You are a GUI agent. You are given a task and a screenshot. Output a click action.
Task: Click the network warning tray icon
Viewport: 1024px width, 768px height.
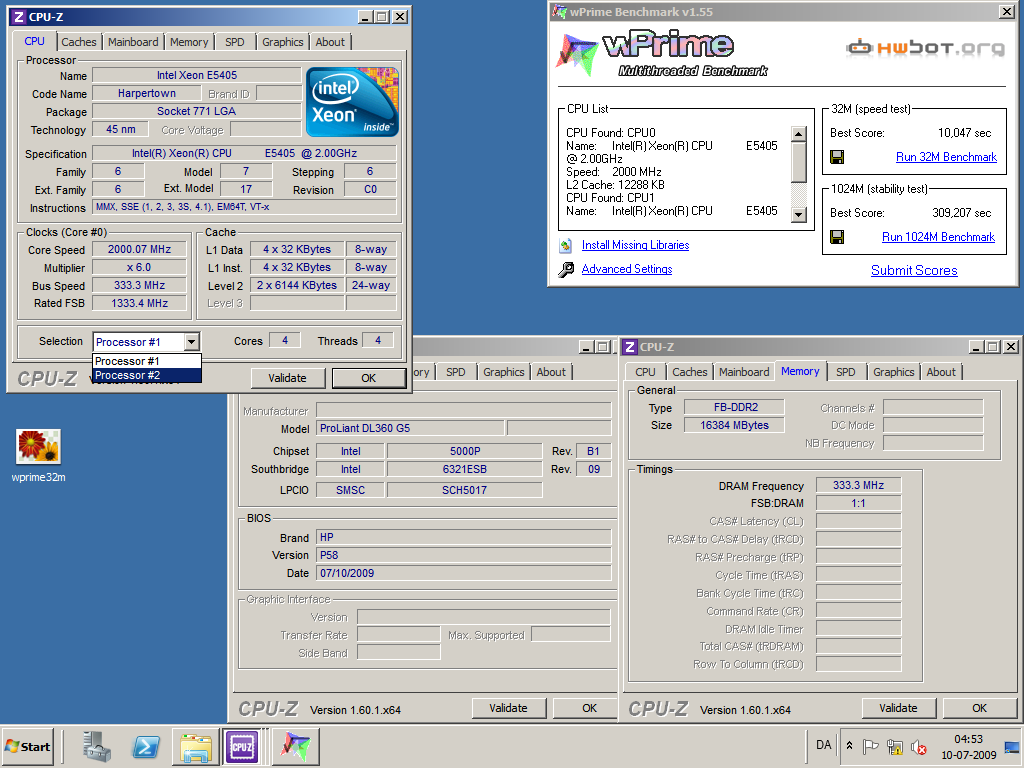pyautogui.click(x=895, y=746)
